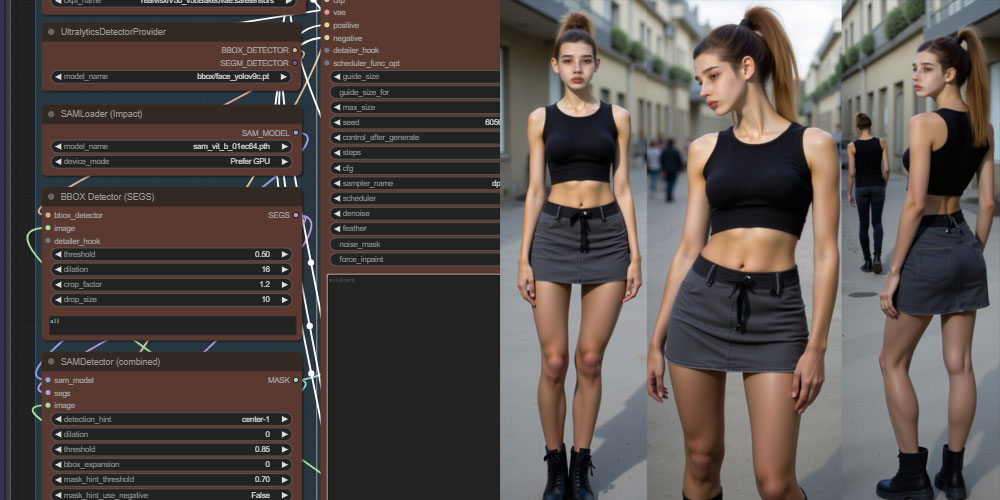Click the segs input port on SAMDetector
Image resolution: width=1000 pixels, height=500 pixels.
point(48,393)
